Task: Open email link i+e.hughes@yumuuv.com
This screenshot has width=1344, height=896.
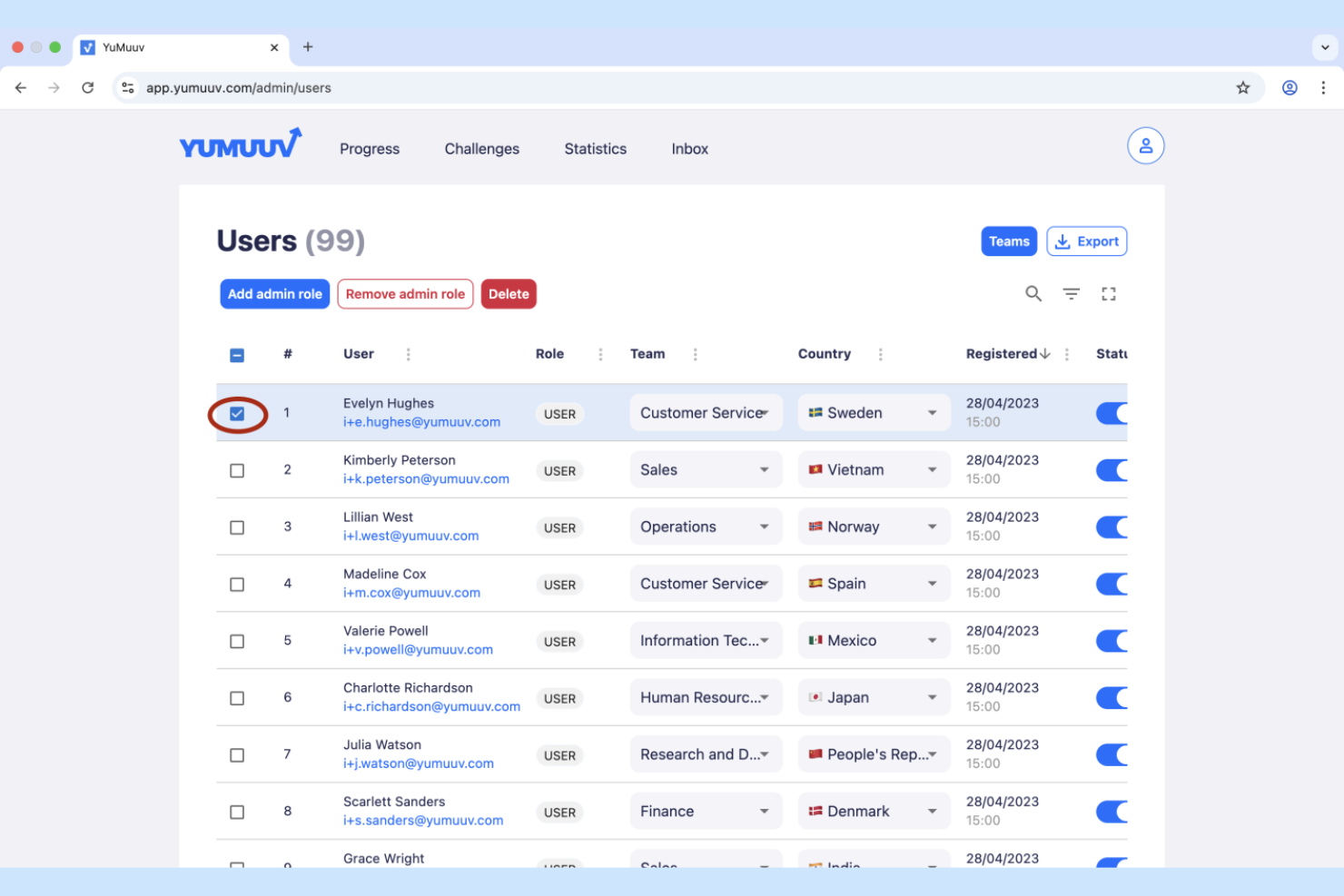Action: click(x=421, y=422)
